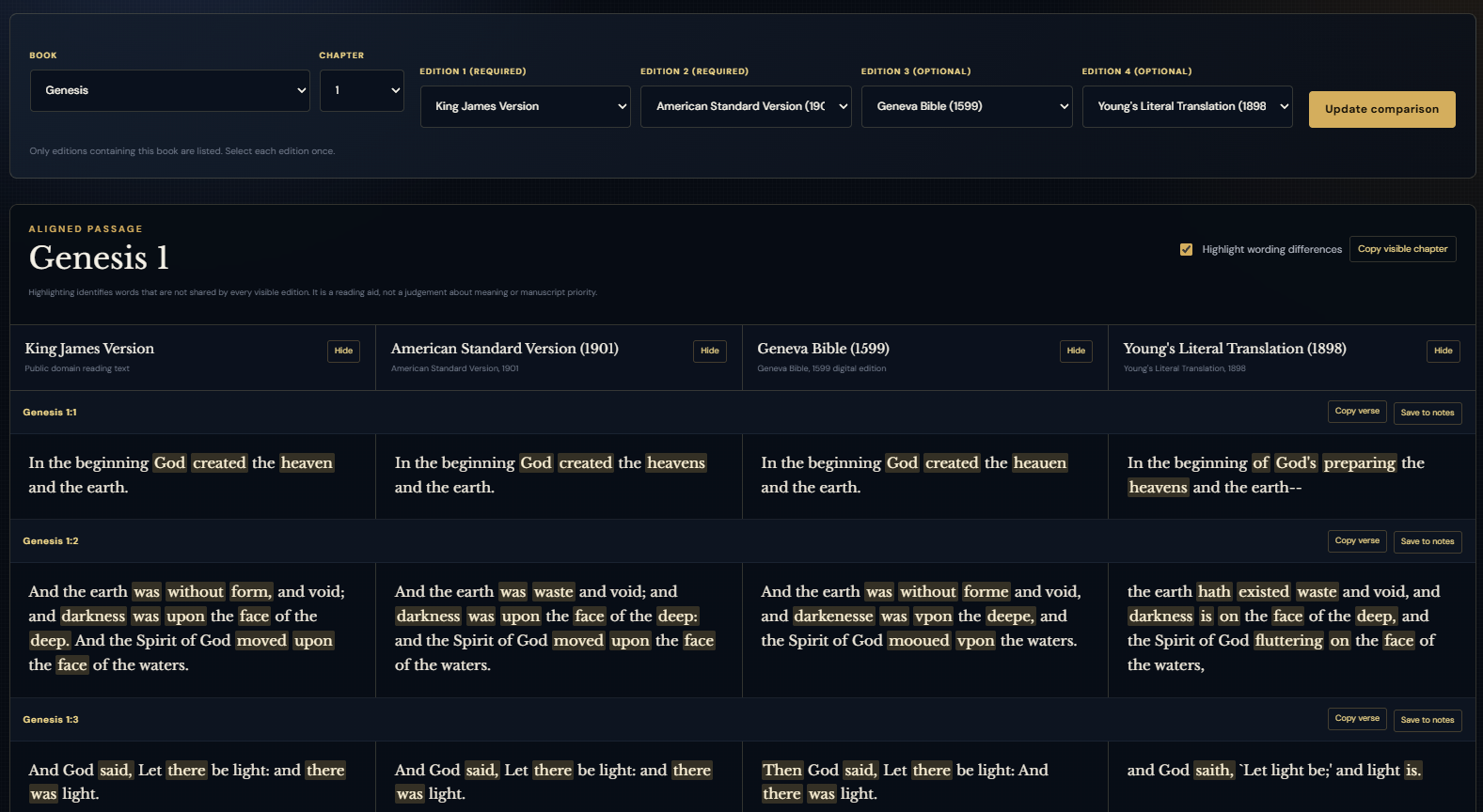The image size is (1483, 812).
Task: Open Edition 3 dropdown Geneva Bible (1599)
Action: (967, 106)
